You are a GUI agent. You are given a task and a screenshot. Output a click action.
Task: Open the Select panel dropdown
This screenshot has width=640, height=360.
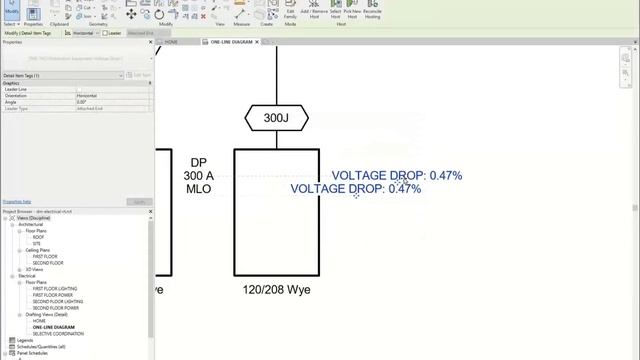(x=11, y=24)
